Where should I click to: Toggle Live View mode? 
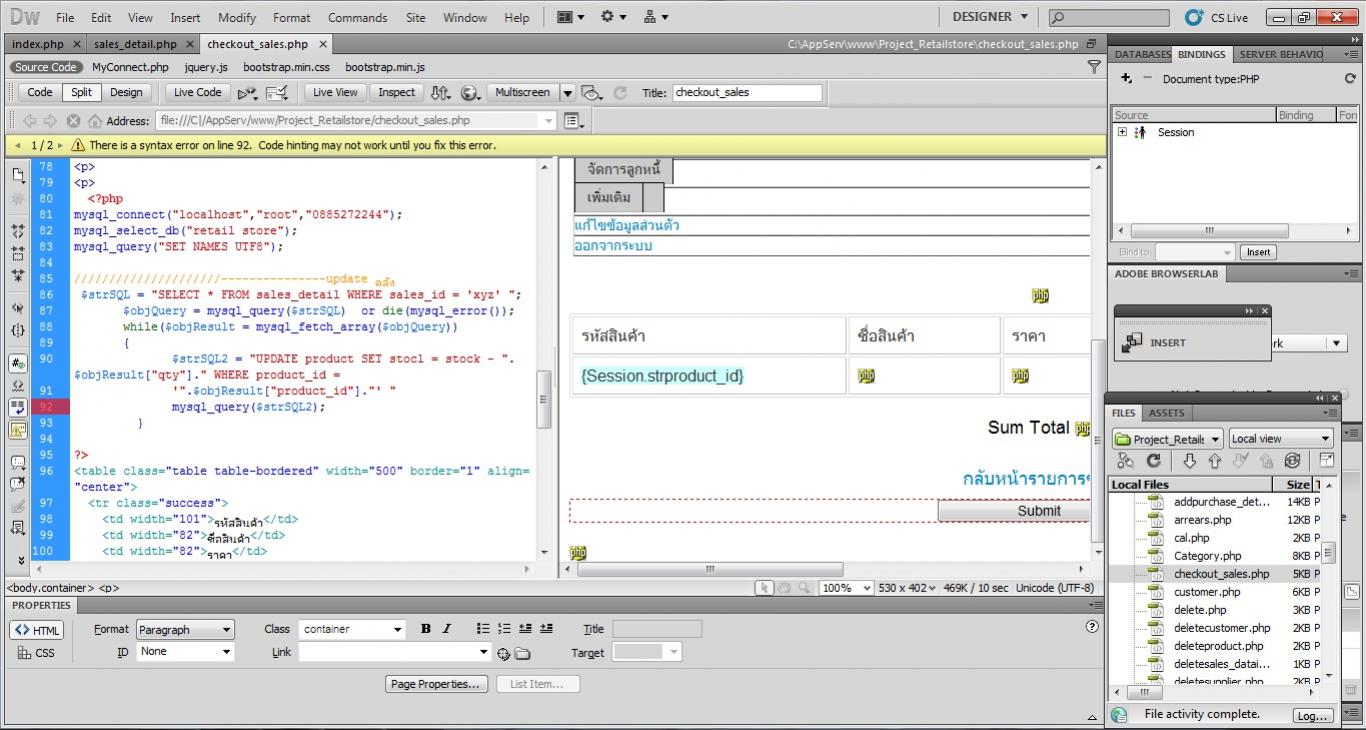[x=335, y=92]
